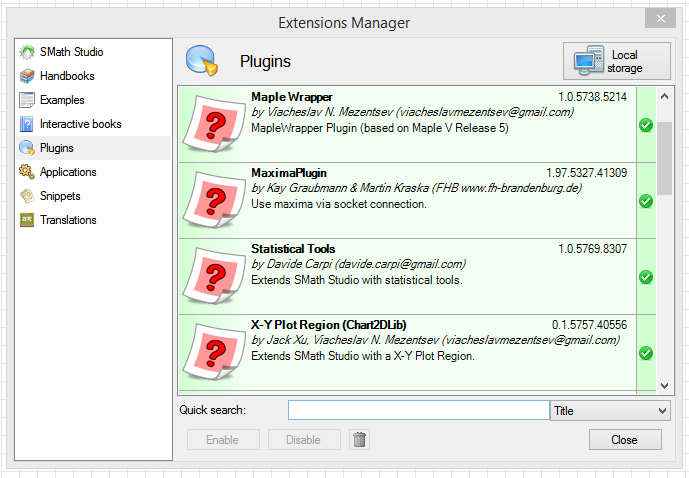This screenshot has width=689, height=478.
Task: Toggle the green checkmark for Statistical Tools
Action: [x=645, y=277]
